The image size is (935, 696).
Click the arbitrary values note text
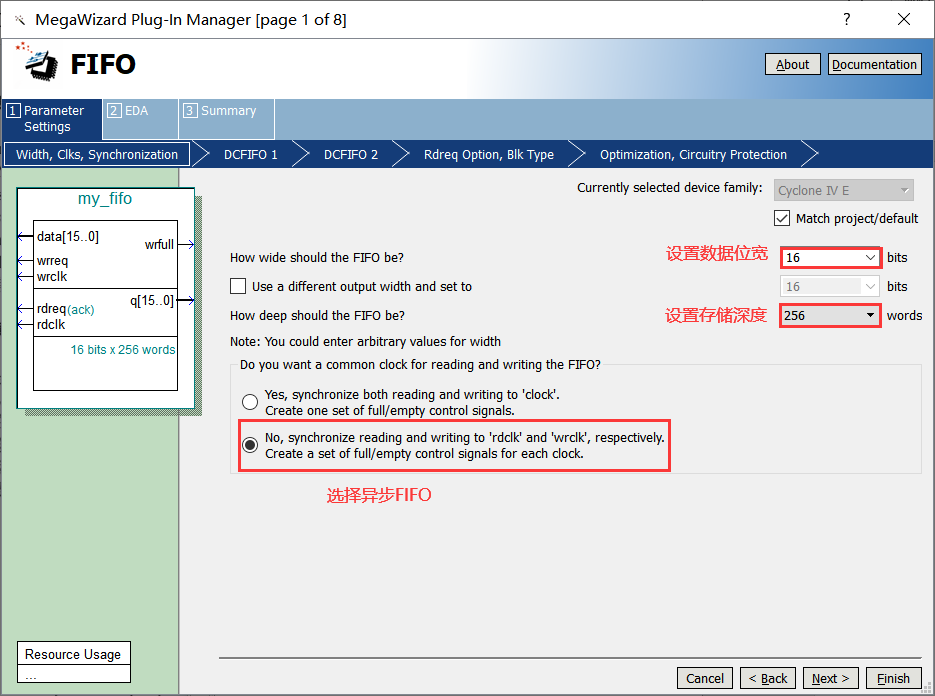coord(366,342)
